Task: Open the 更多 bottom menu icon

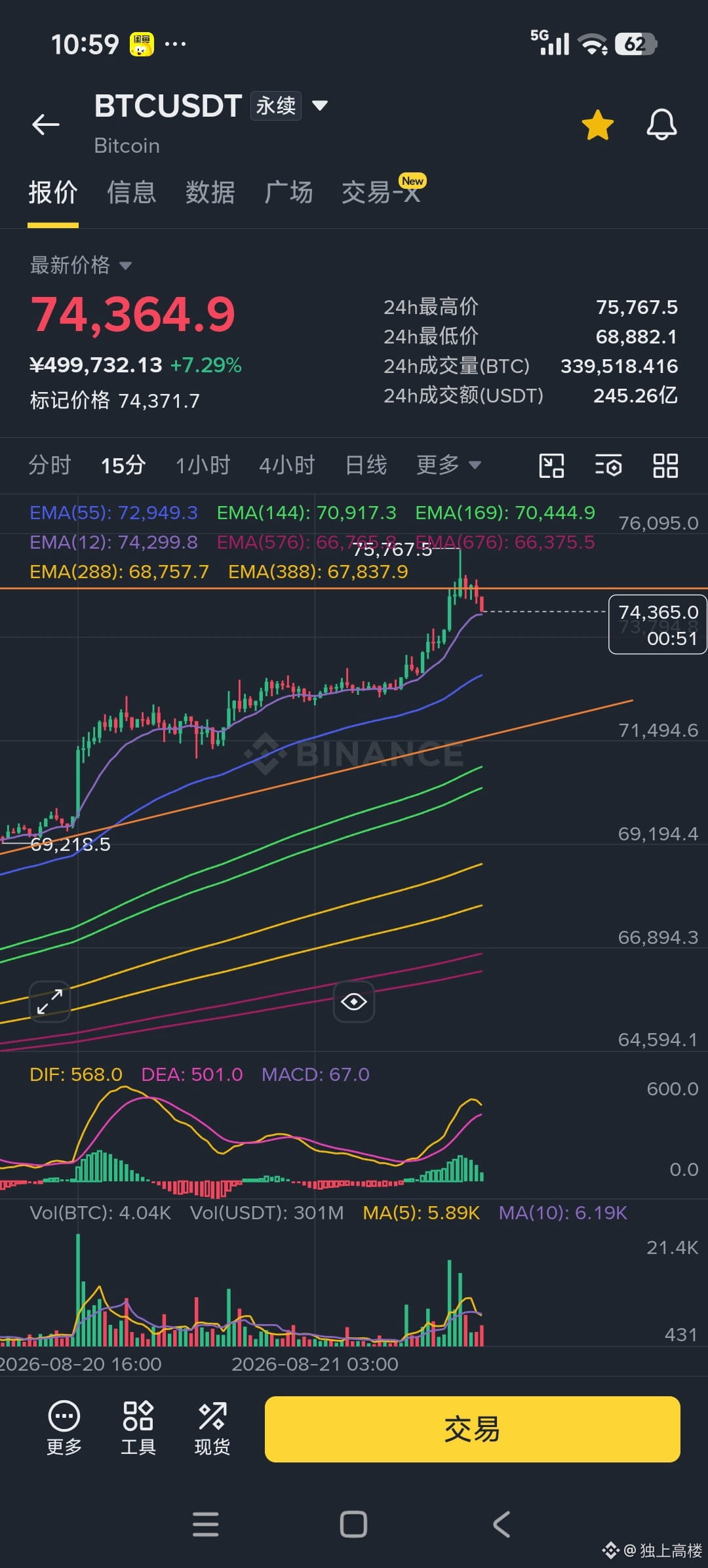Action: coord(64,1428)
